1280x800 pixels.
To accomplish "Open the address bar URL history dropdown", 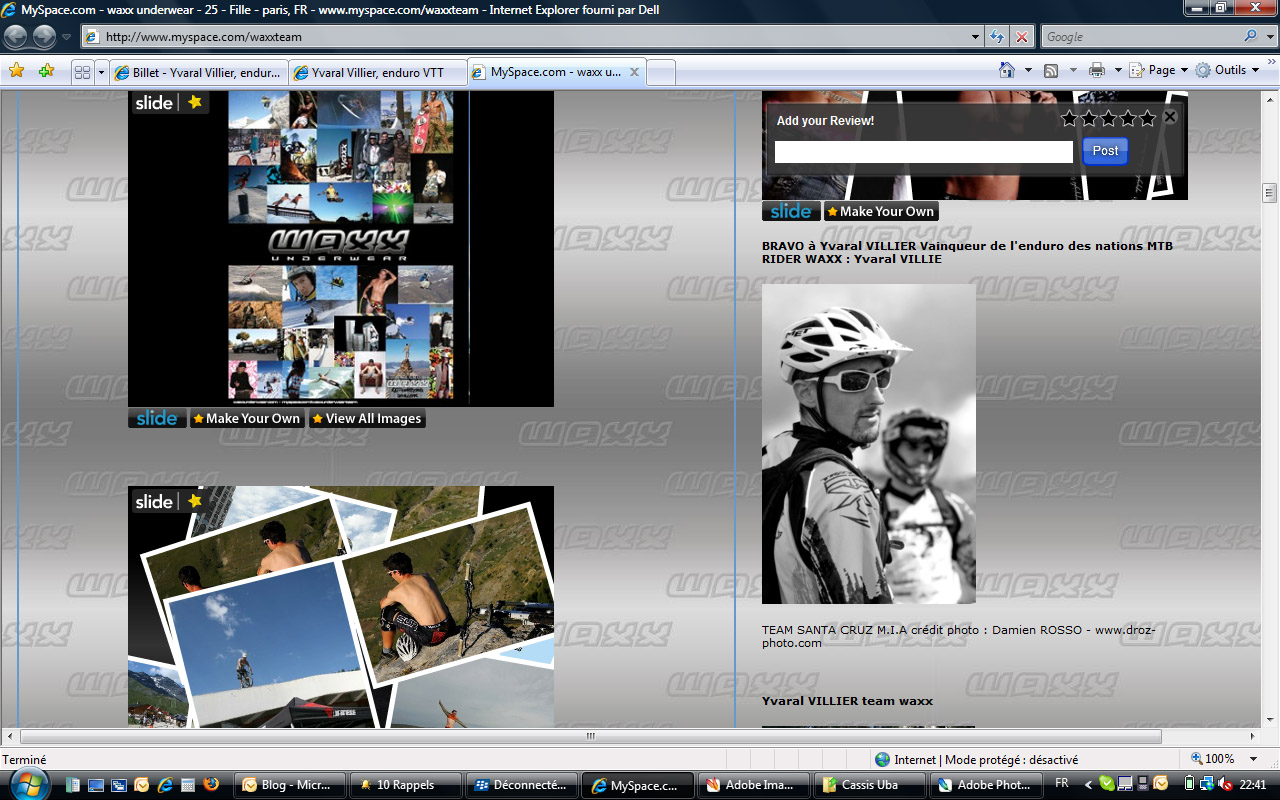I will (x=976, y=37).
